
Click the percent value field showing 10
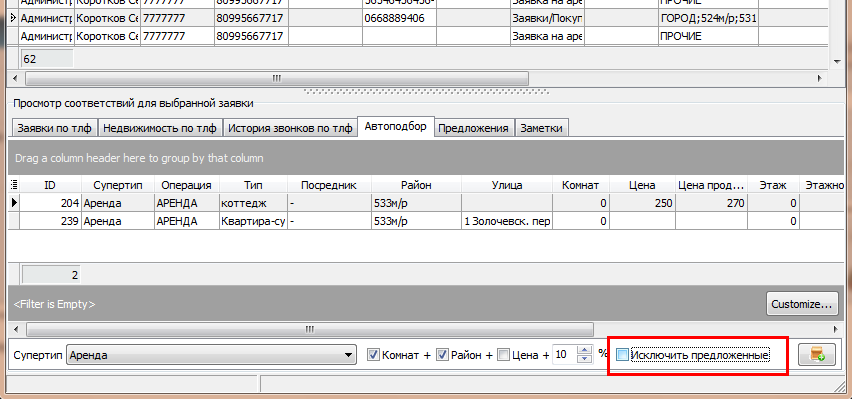pyautogui.click(x=565, y=355)
